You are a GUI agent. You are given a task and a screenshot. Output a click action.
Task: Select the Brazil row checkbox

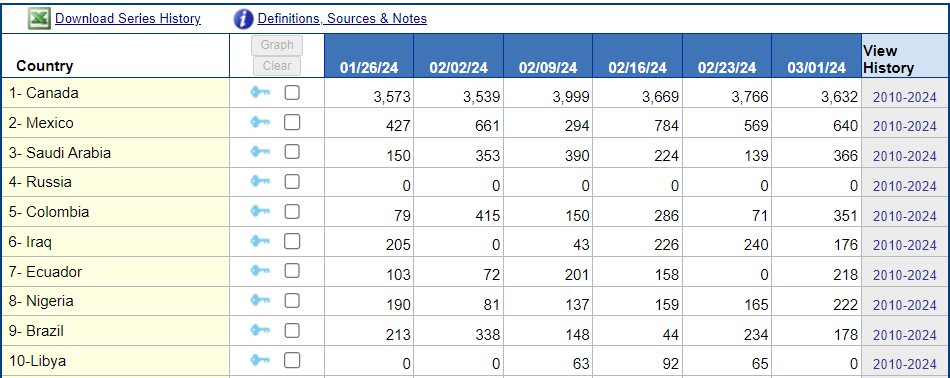(x=292, y=330)
